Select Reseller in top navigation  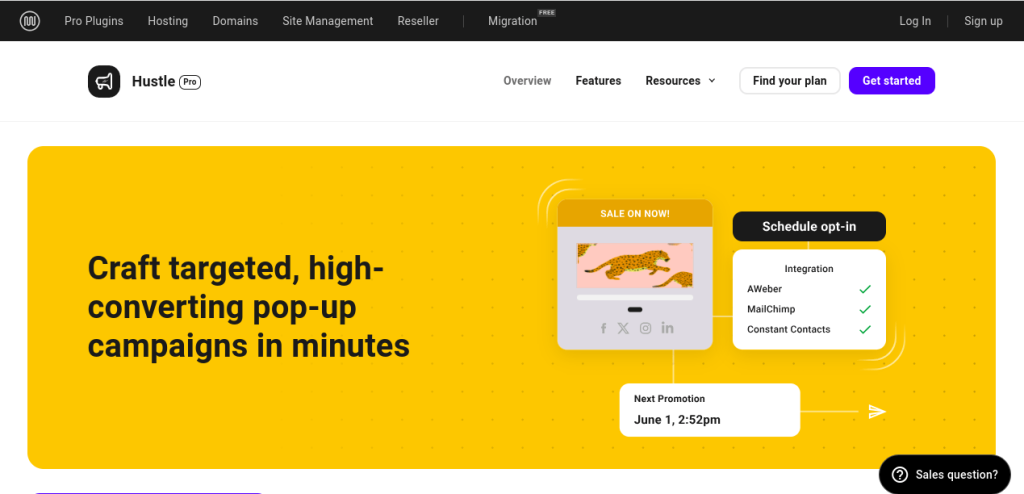click(418, 21)
